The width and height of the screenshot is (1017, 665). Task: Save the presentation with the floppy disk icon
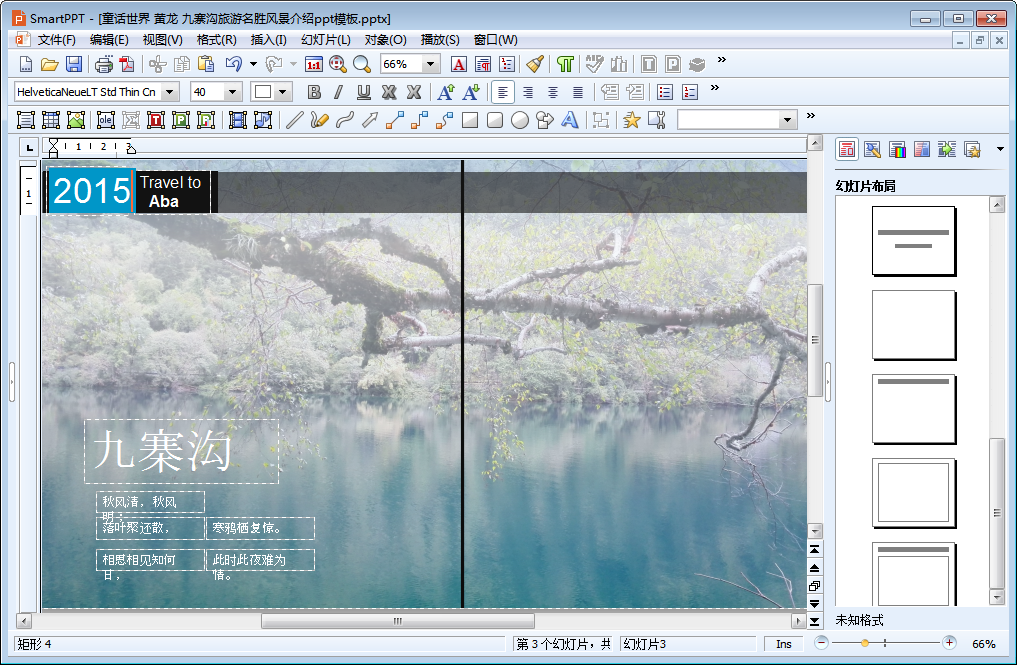coord(74,64)
